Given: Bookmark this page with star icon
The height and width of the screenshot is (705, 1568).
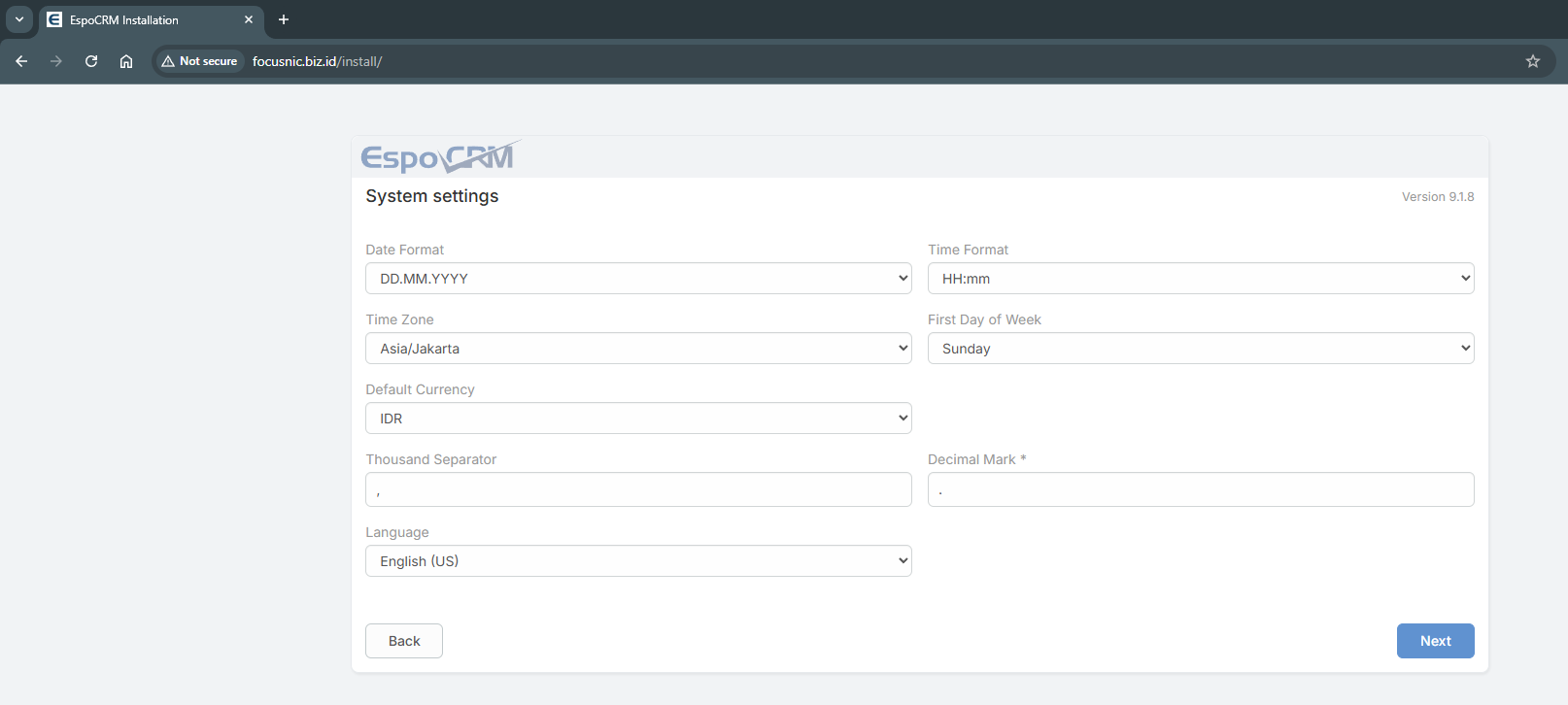Looking at the screenshot, I should tap(1533, 61).
